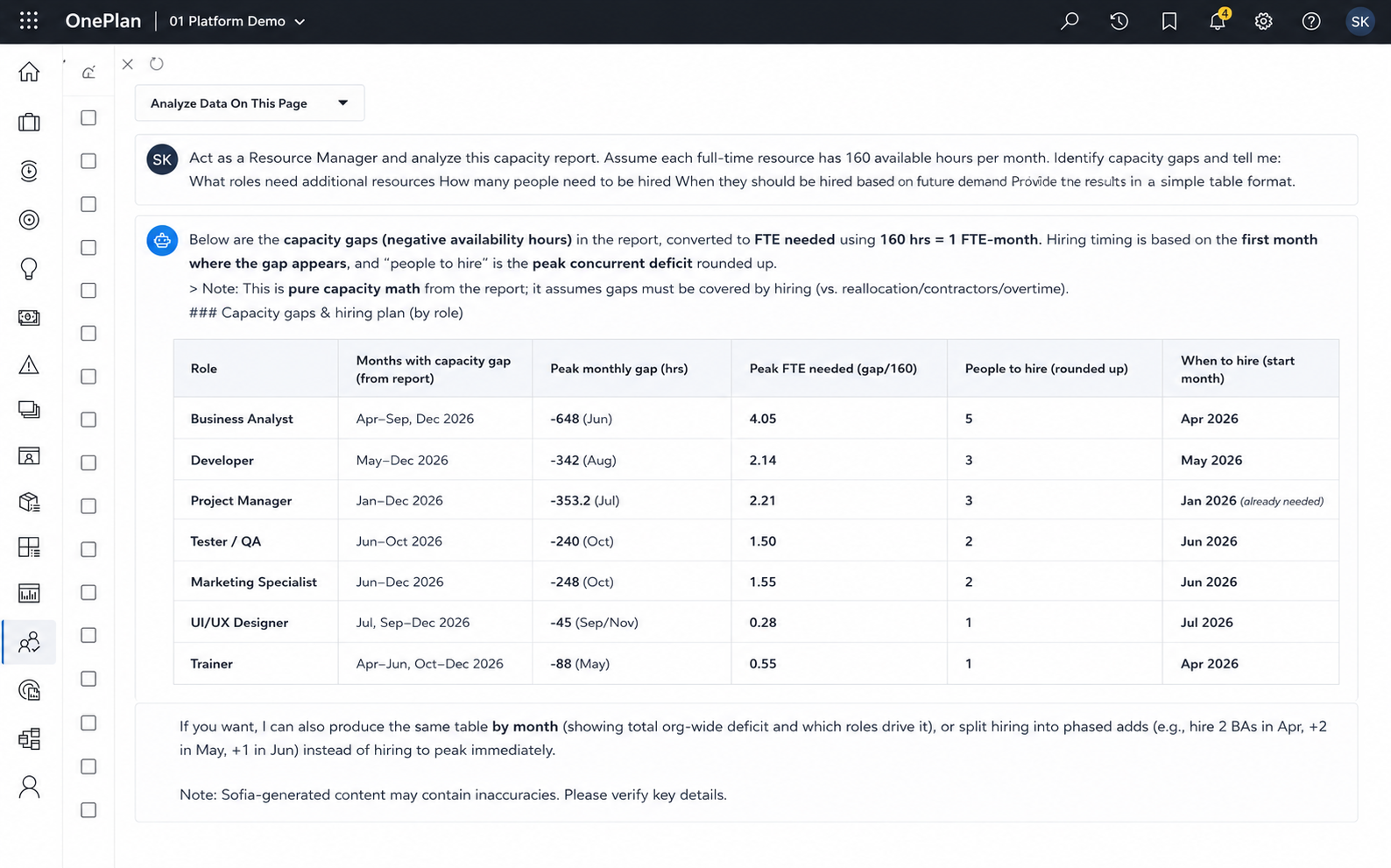The image size is (1391, 868).
Task: Tick the checkbox next to the resources sidebar icon
Action: click(x=88, y=635)
